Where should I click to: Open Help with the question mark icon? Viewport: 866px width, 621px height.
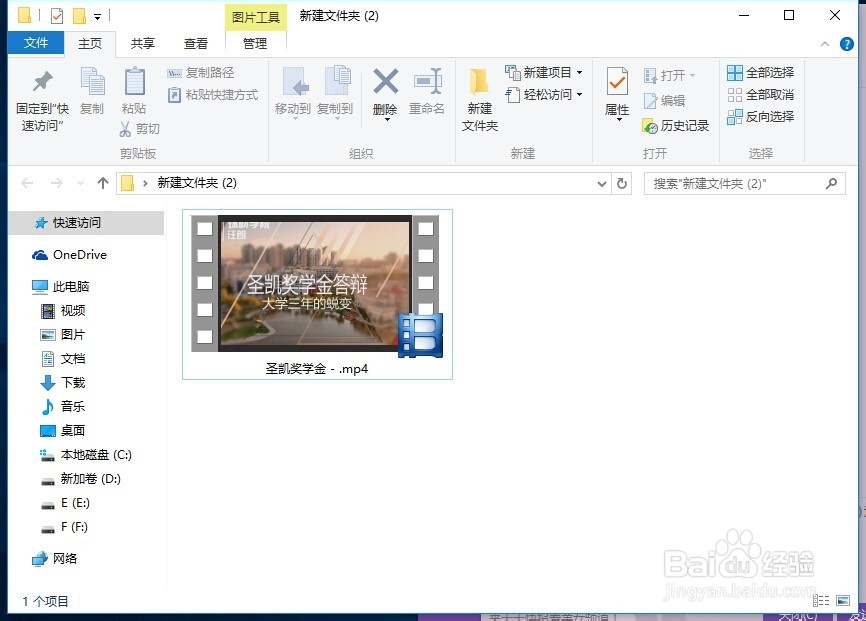click(x=847, y=44)
